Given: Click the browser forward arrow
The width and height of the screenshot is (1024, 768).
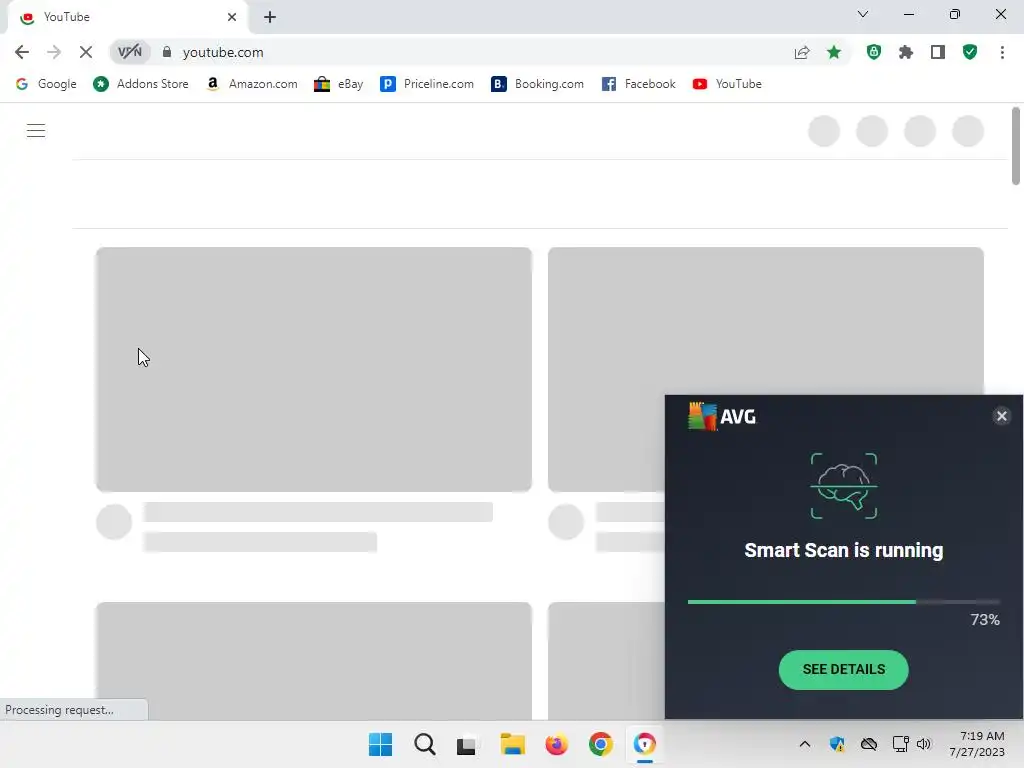Looking at the screenshot, I should 54,52.
